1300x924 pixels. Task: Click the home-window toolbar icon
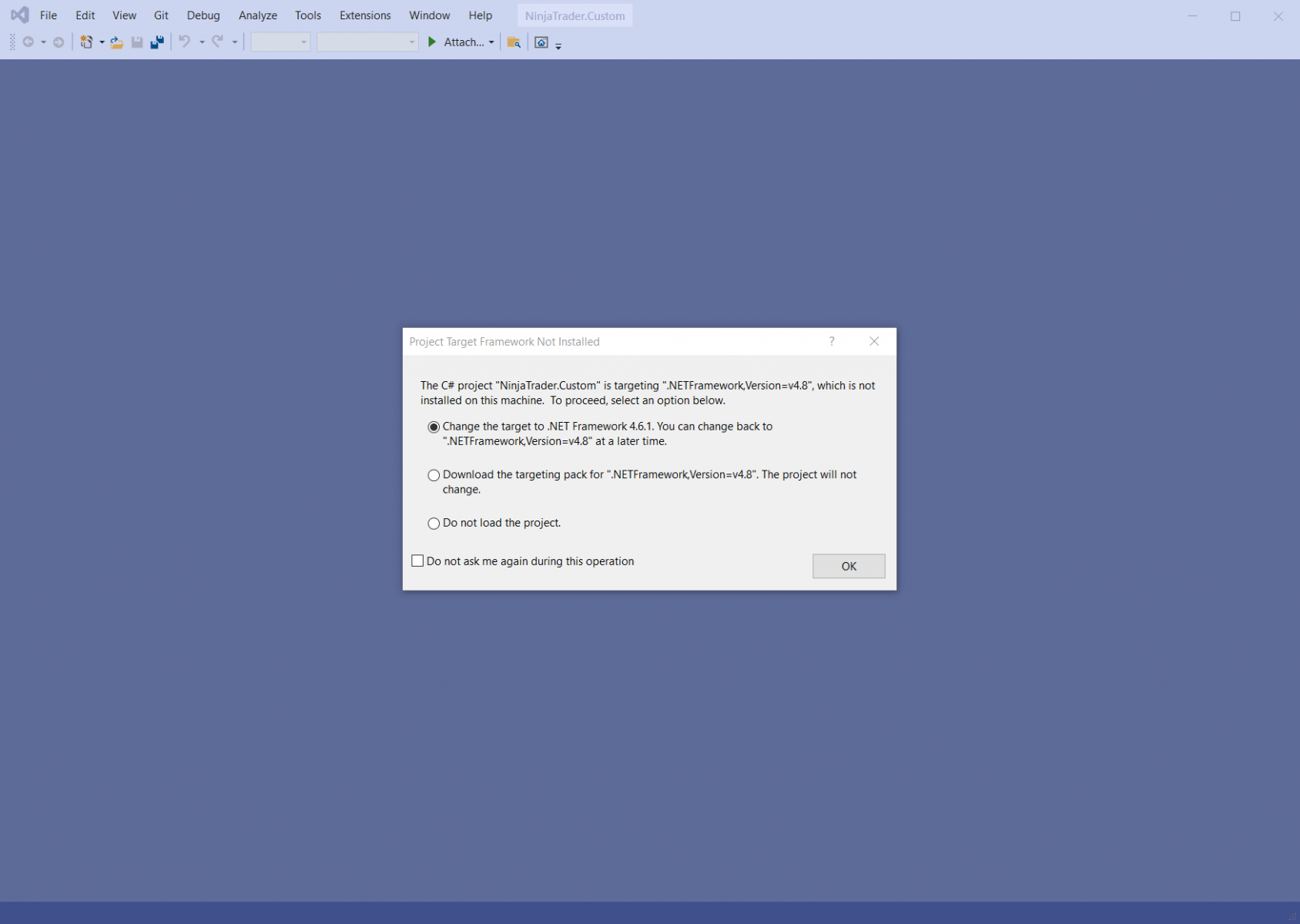(x=541, y=42)
